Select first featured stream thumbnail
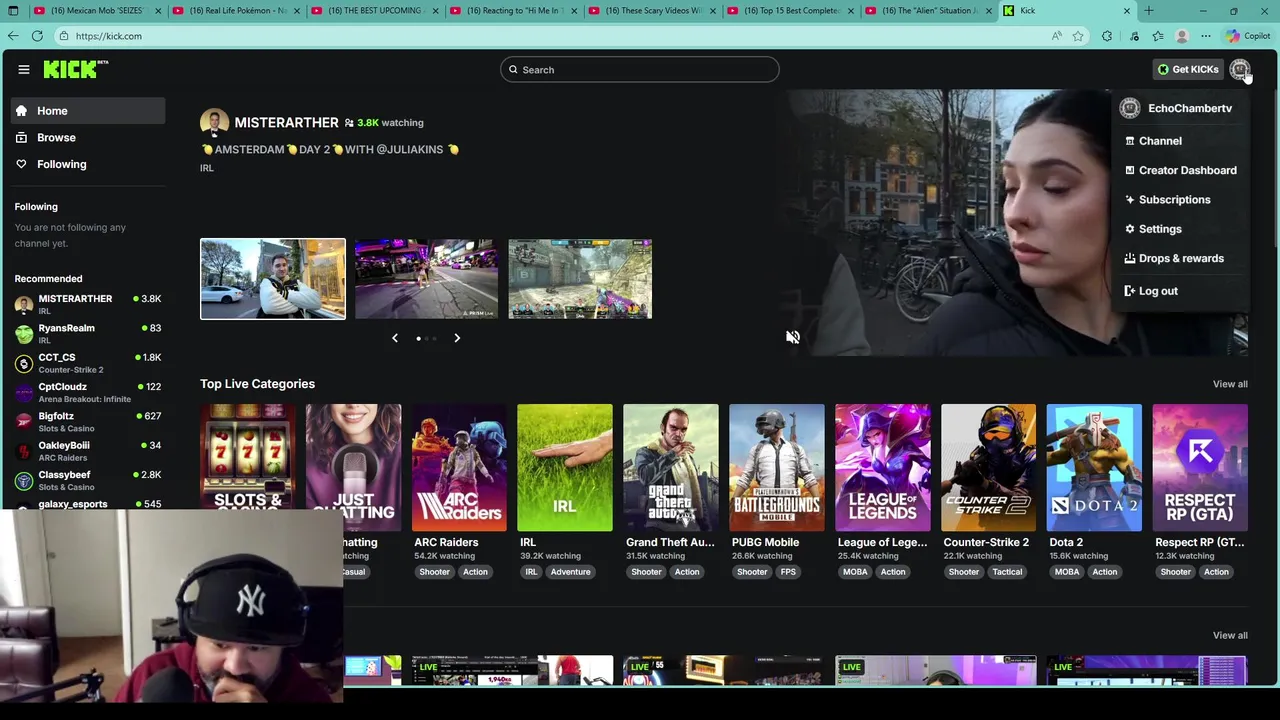This screenshot has width=1280, height=720. (x=273, y=279)
